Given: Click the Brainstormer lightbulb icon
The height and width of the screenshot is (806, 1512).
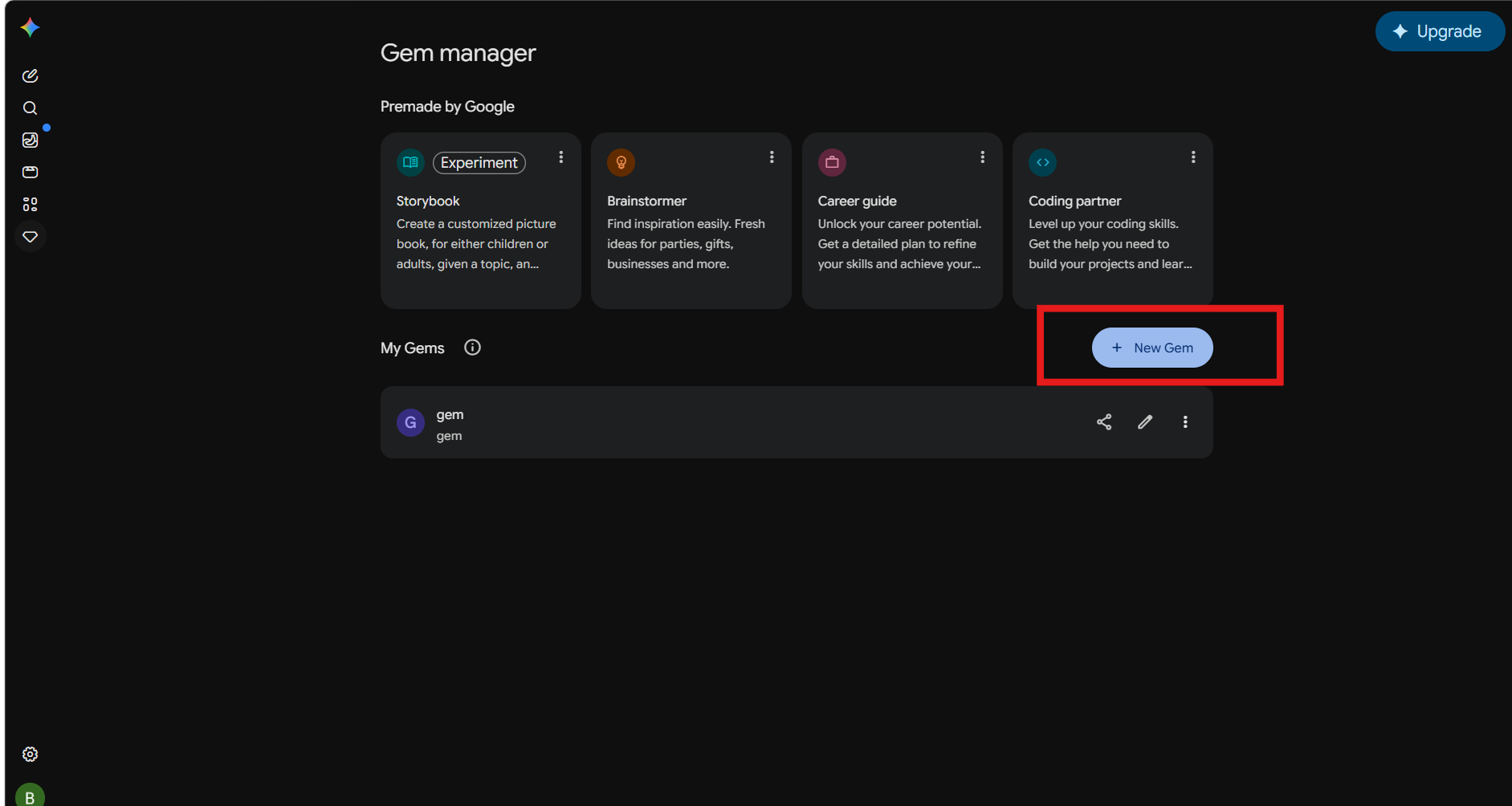Looking at the screenshot, I should point(621,162).
